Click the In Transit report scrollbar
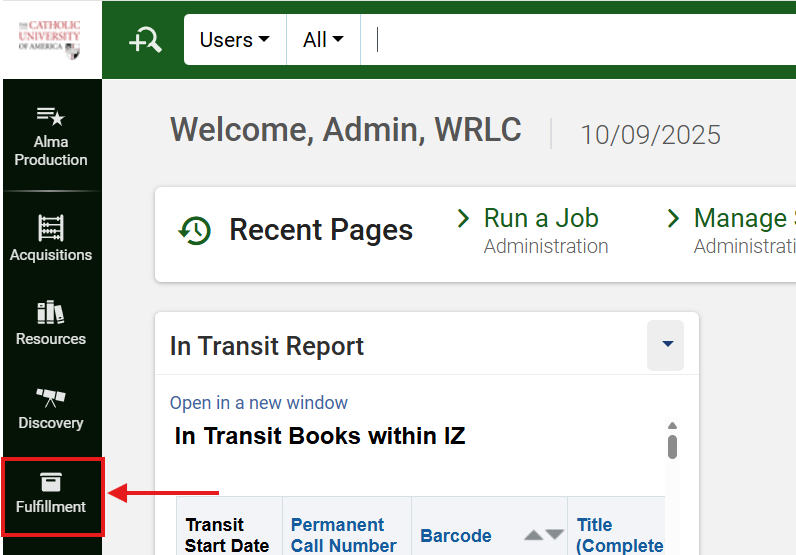Screen dimensions: 796x555 (673, 445)
